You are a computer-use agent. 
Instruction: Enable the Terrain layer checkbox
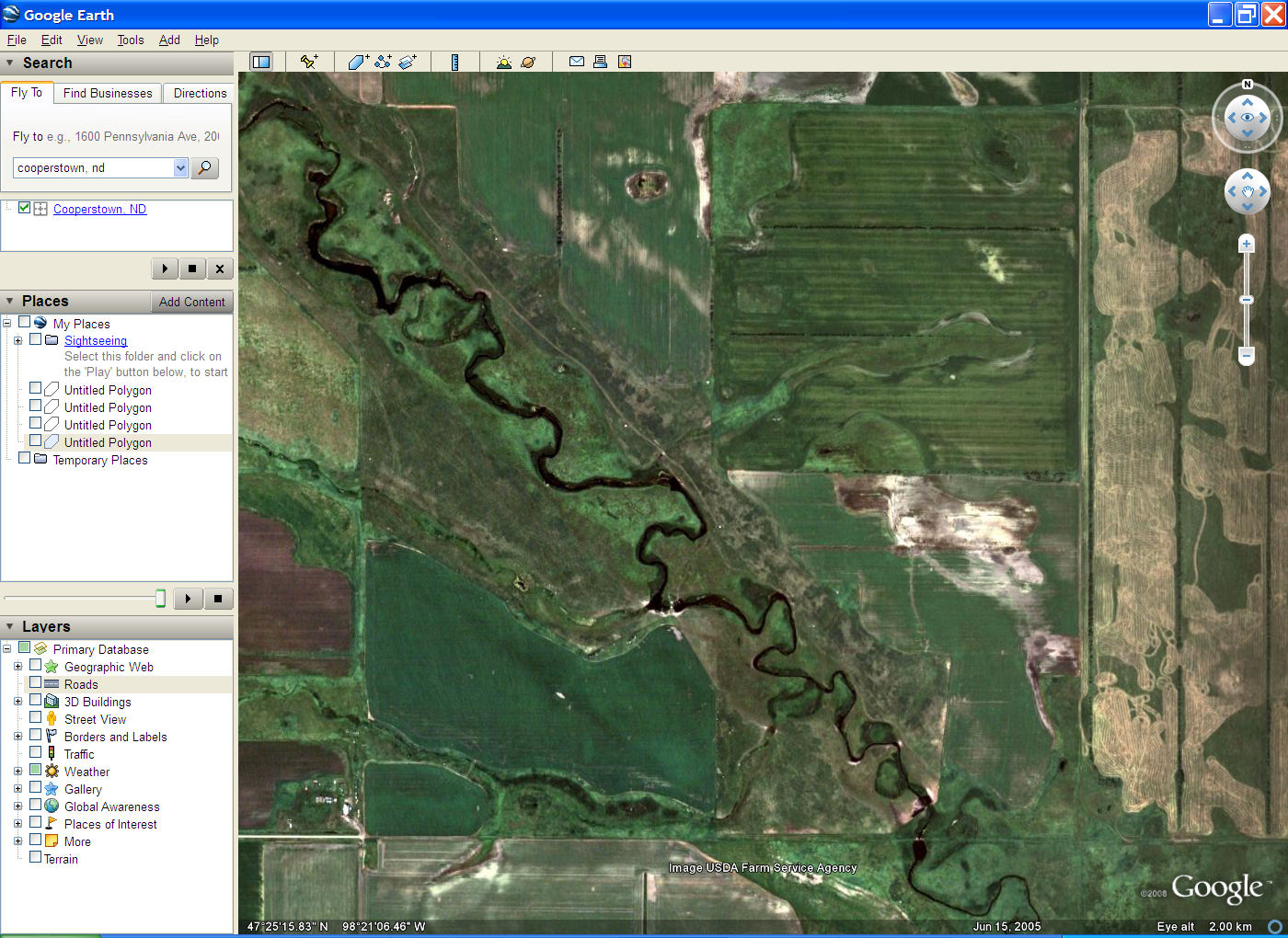tap(36, 857)
